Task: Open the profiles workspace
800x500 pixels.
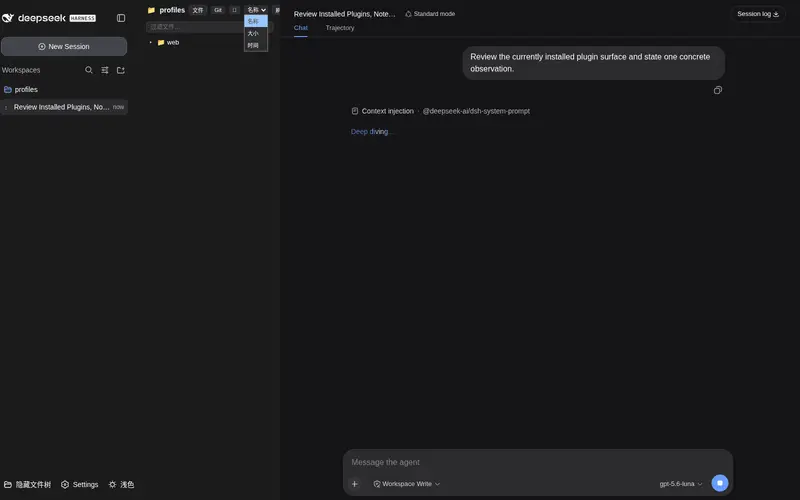Action: pos(21,89)
